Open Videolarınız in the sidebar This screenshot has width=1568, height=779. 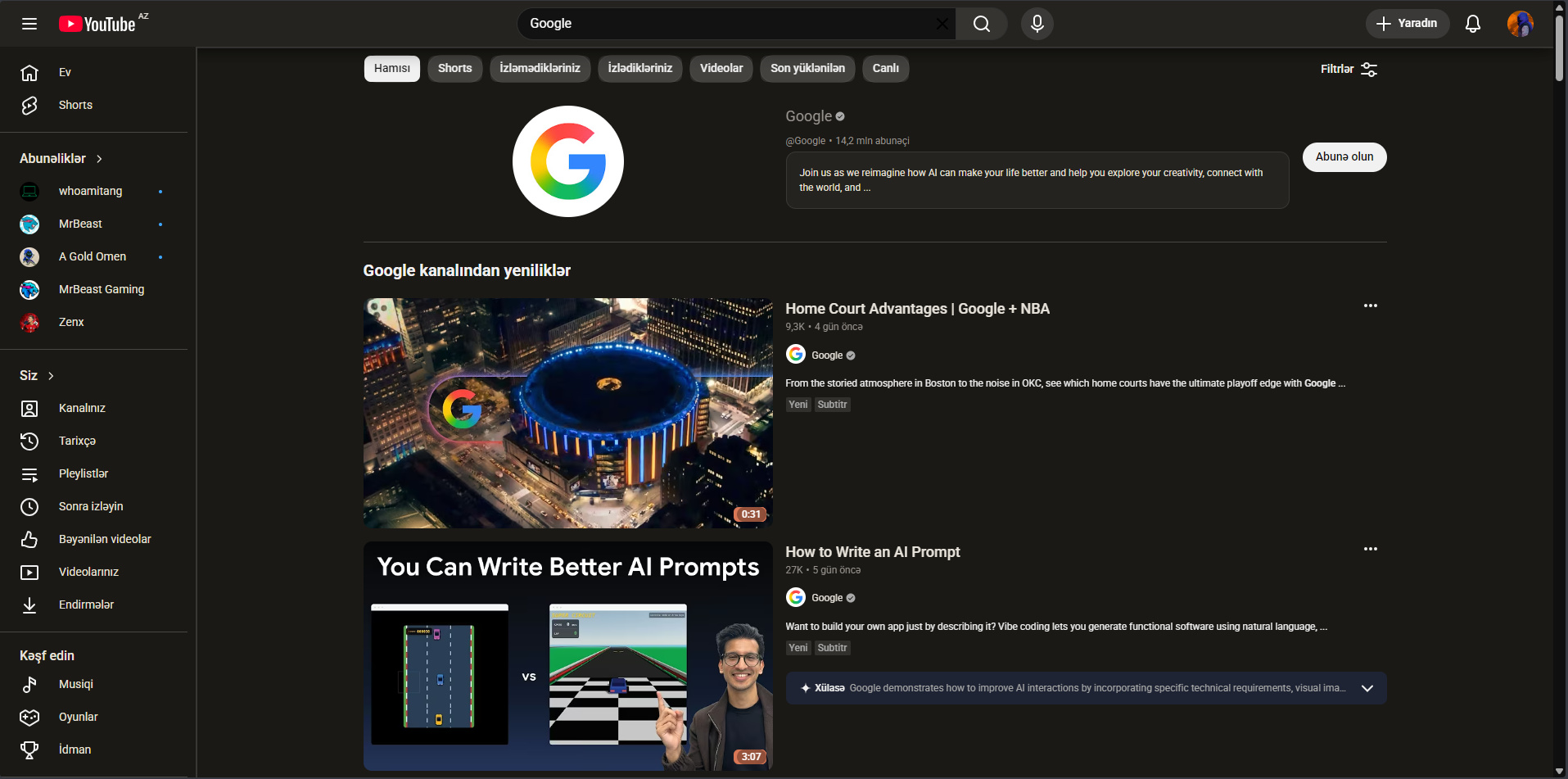(94, 572)
